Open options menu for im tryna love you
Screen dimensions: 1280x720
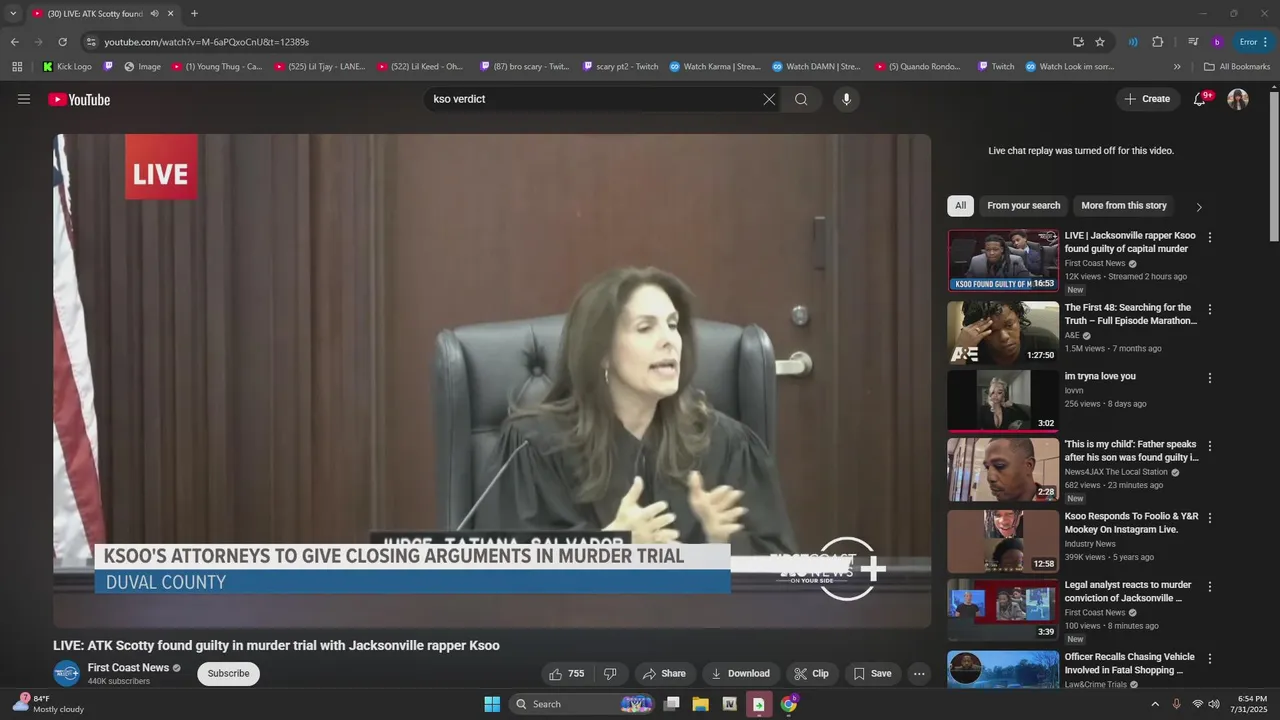[1210, 378]
